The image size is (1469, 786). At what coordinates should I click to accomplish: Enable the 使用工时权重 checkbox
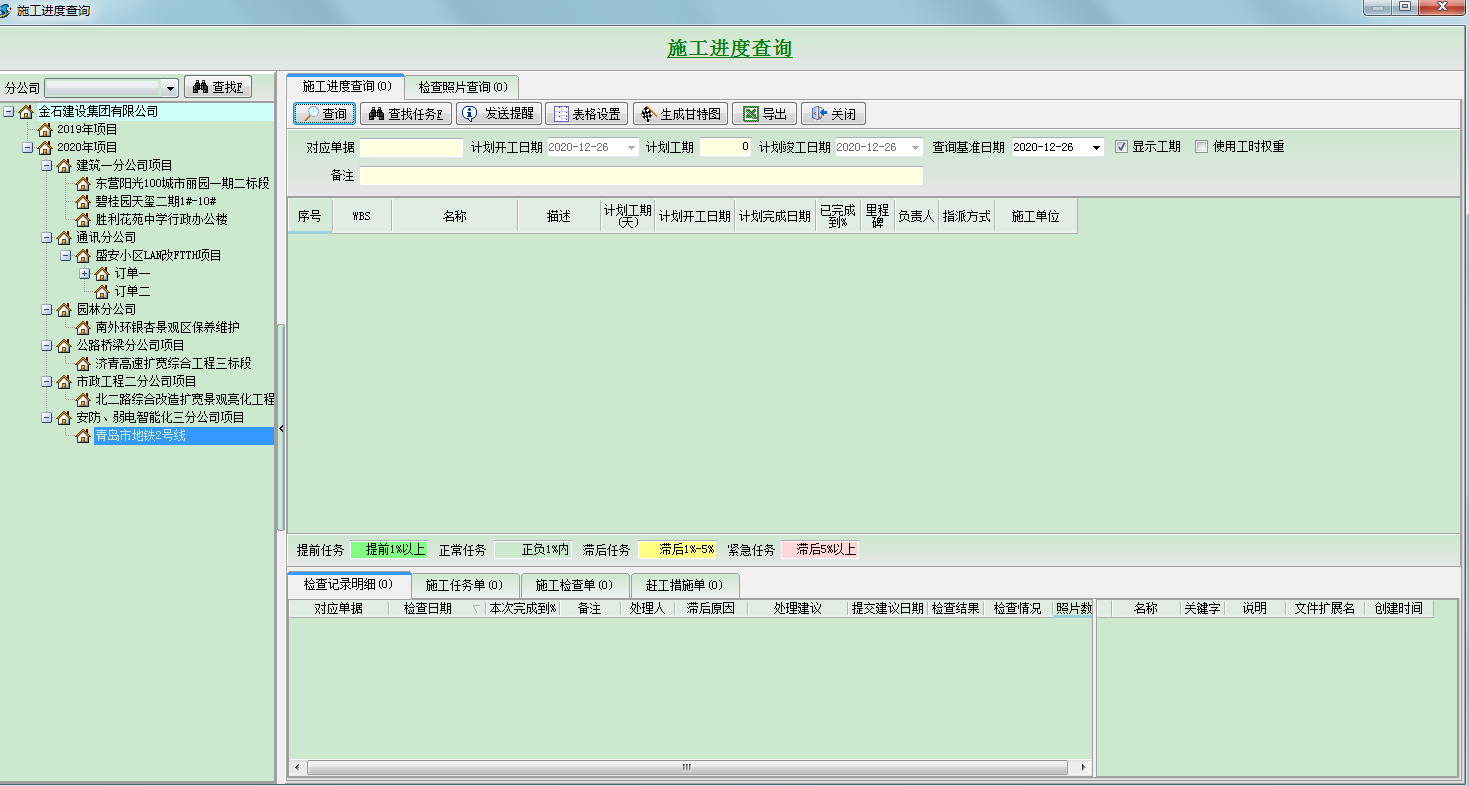point(1201,147)
